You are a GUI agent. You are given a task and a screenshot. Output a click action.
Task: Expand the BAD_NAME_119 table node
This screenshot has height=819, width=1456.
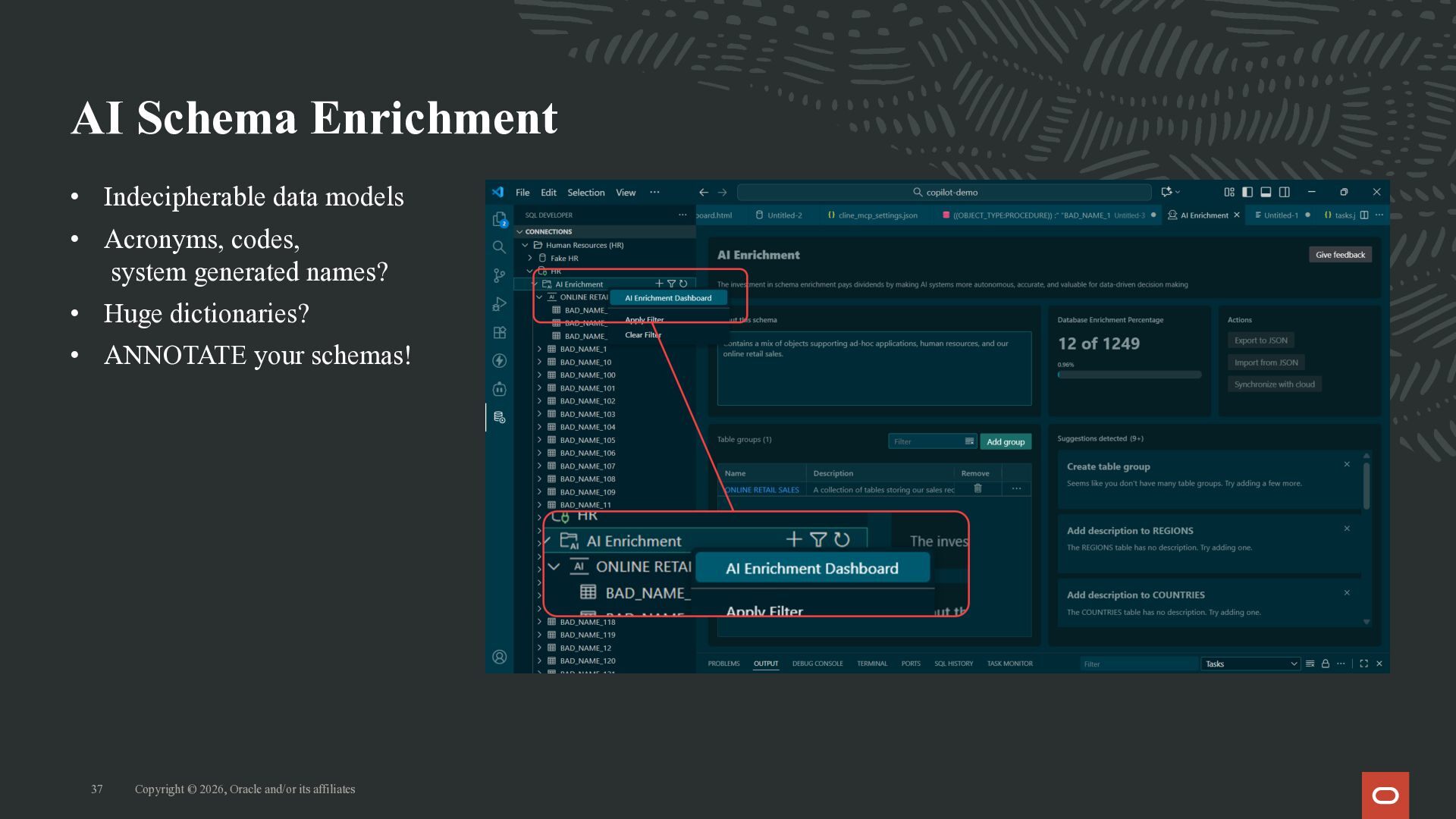(539, 635)
